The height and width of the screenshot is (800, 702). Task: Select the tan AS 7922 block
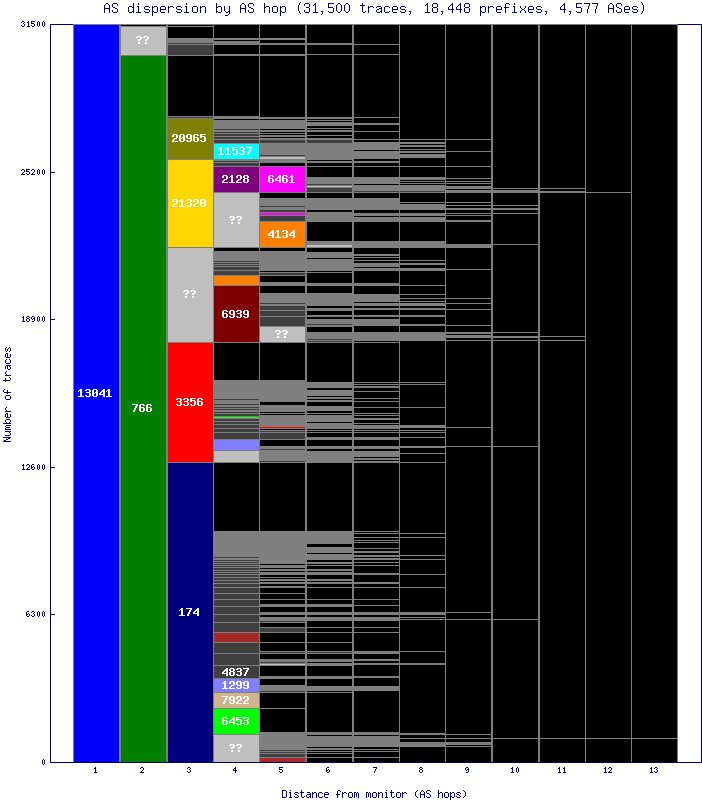point(236,700)
